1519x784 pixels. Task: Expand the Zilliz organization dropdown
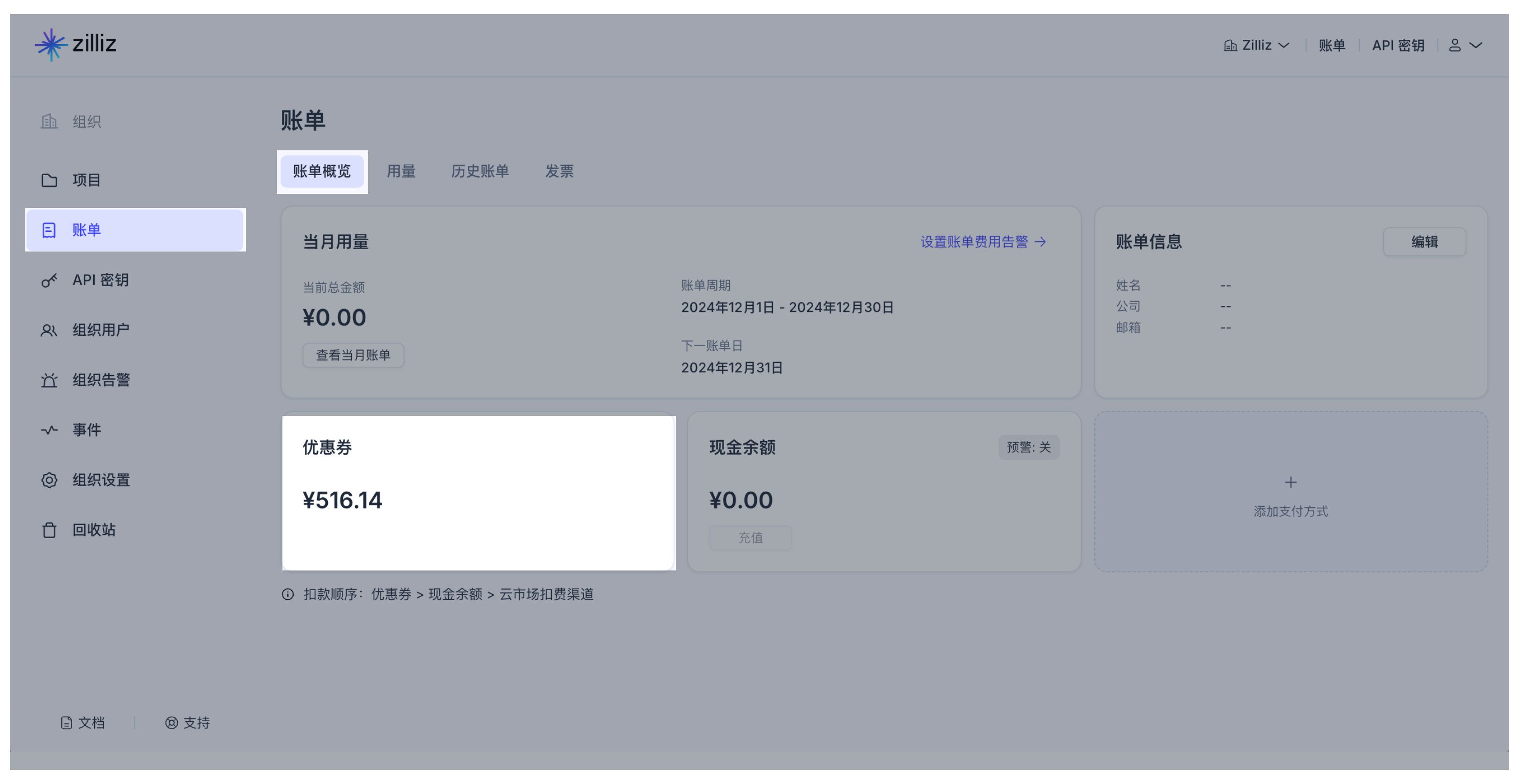(1257, 45)
